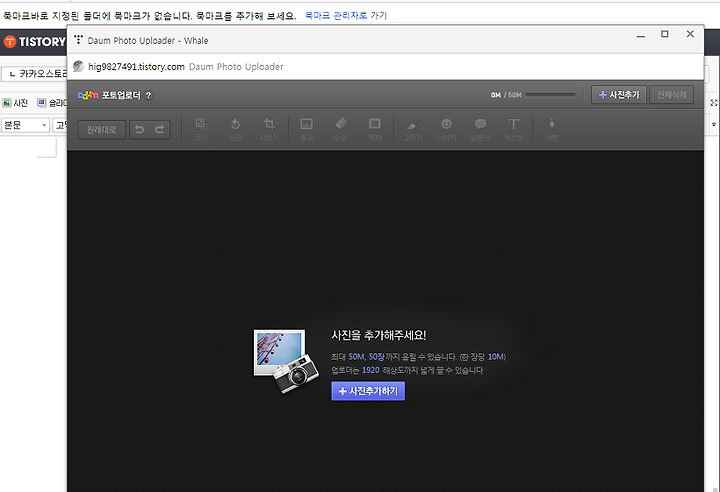The width and height of the screenshot is (720, 492).
Task: Select the 크기 (resize) tool
Action: click(201, 129)
